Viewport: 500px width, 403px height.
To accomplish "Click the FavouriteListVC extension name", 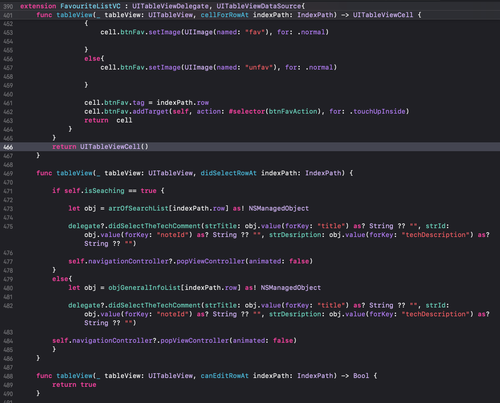I will 90,6.
